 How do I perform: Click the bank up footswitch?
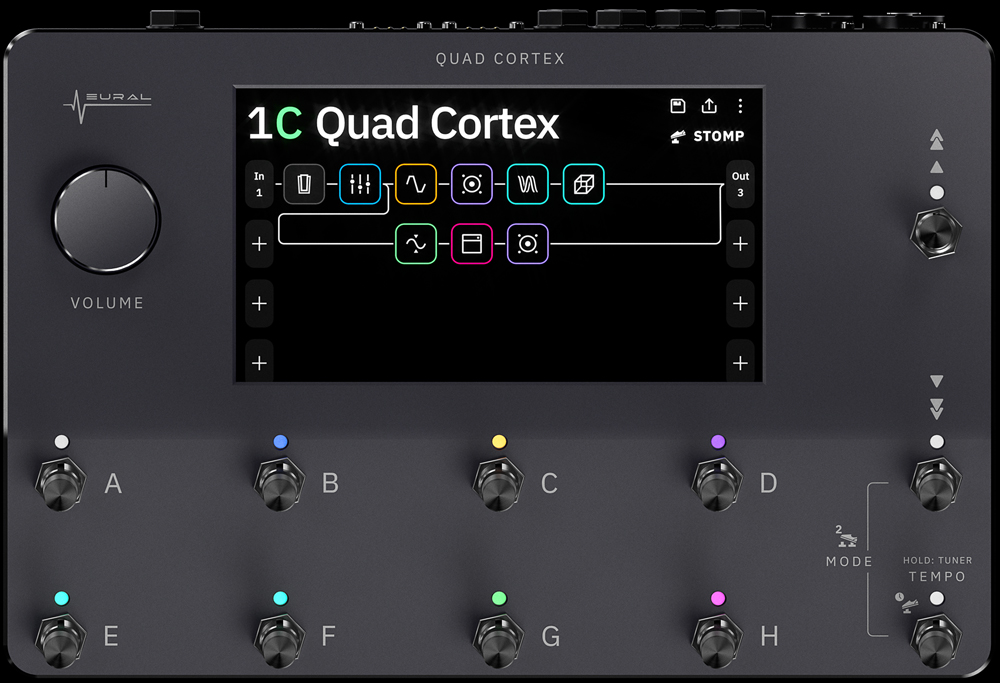click(x=936, y=232)
